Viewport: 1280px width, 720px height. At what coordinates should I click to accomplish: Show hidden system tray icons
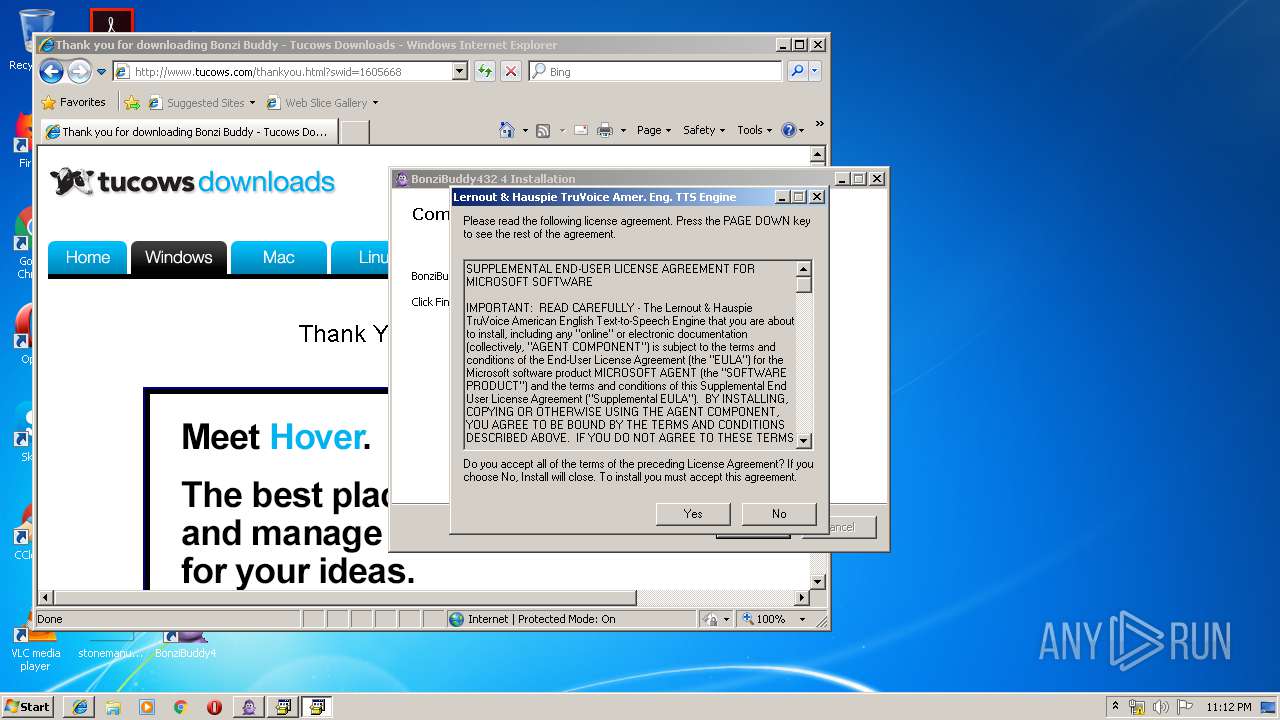1115,706
